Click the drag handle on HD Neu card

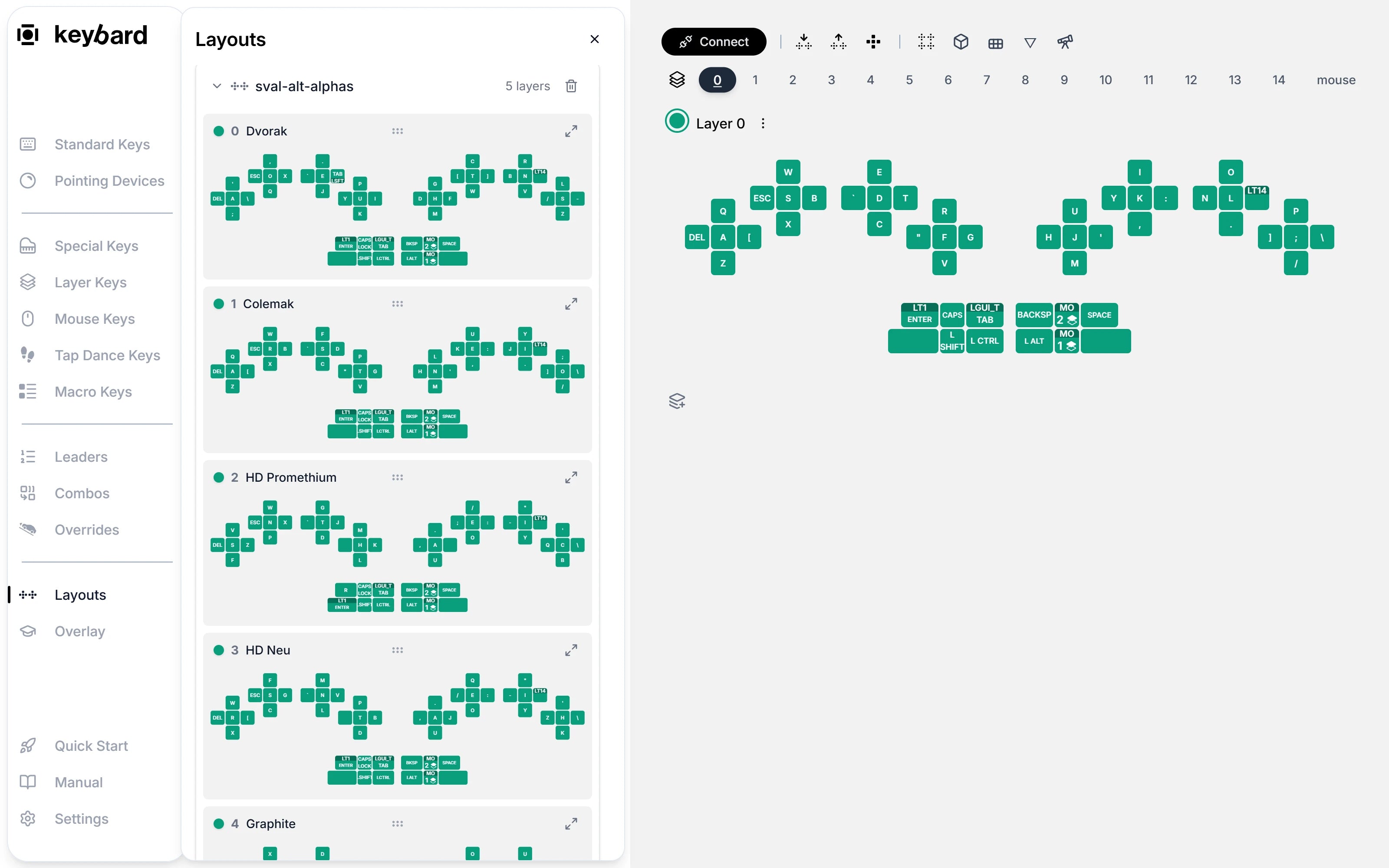[397, 650]
